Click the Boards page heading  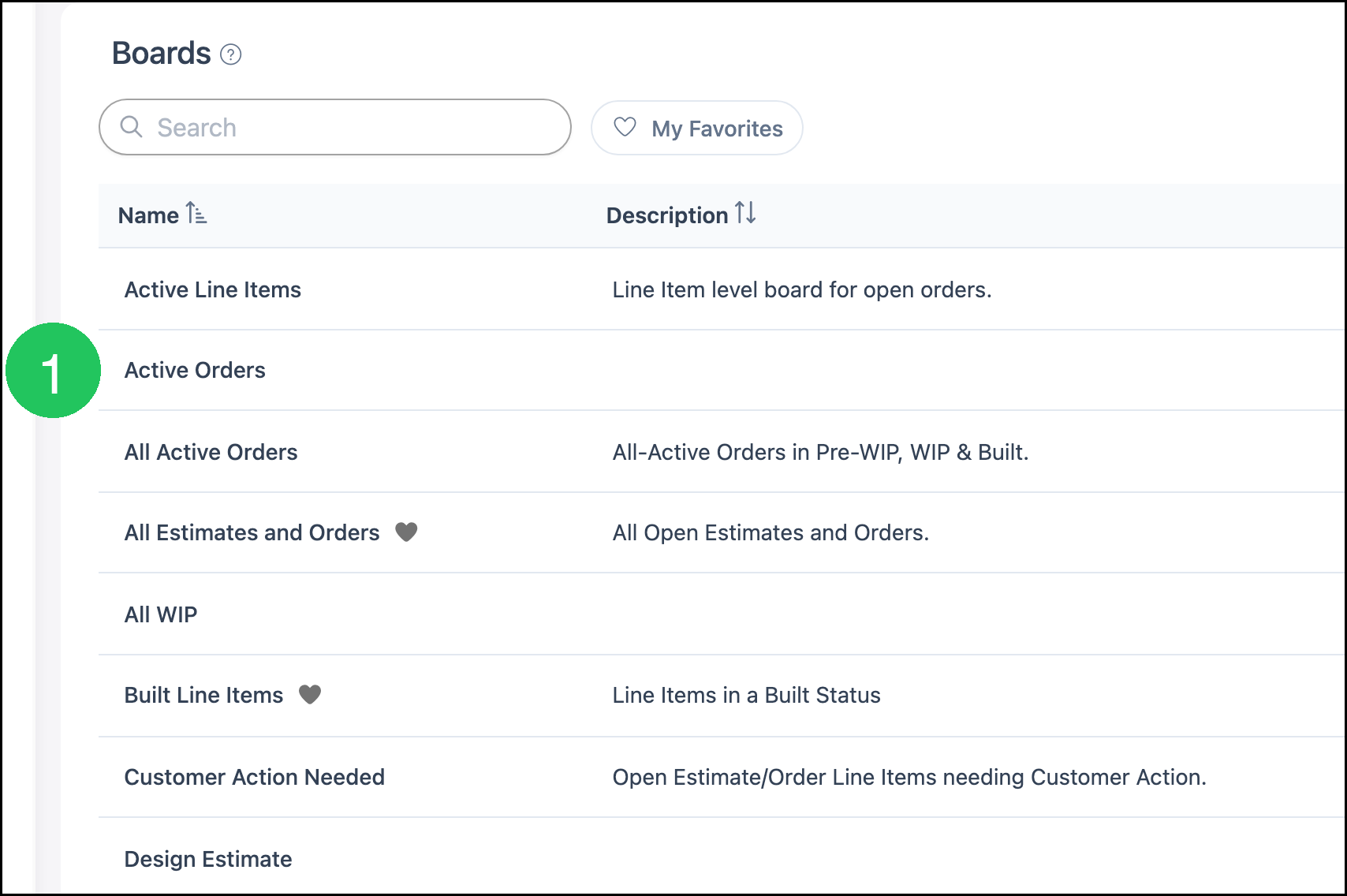[162, 54]
